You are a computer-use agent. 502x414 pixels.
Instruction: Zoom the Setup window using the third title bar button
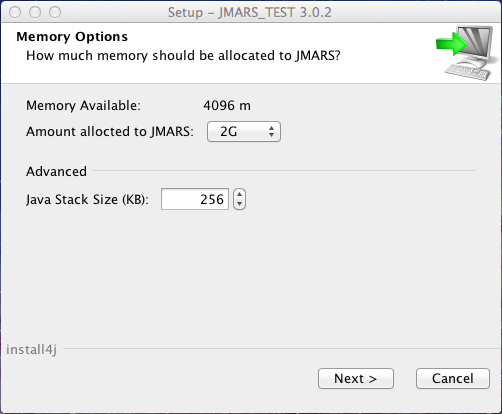[x=55, y=12]
